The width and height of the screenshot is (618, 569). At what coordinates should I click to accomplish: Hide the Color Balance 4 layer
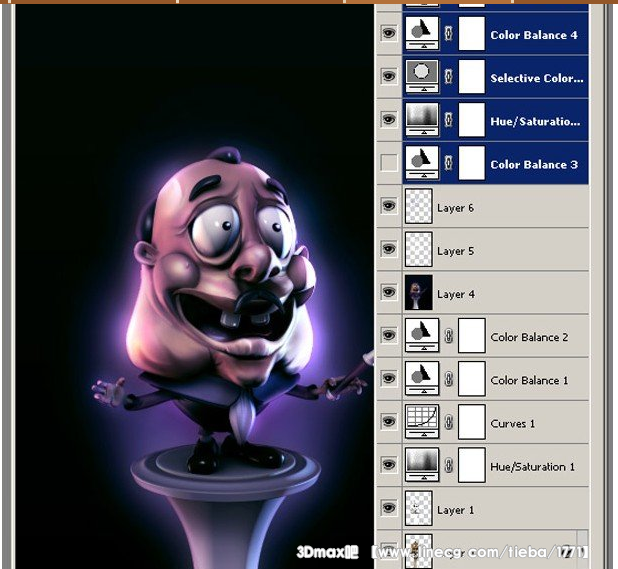(x=389, y=33)
